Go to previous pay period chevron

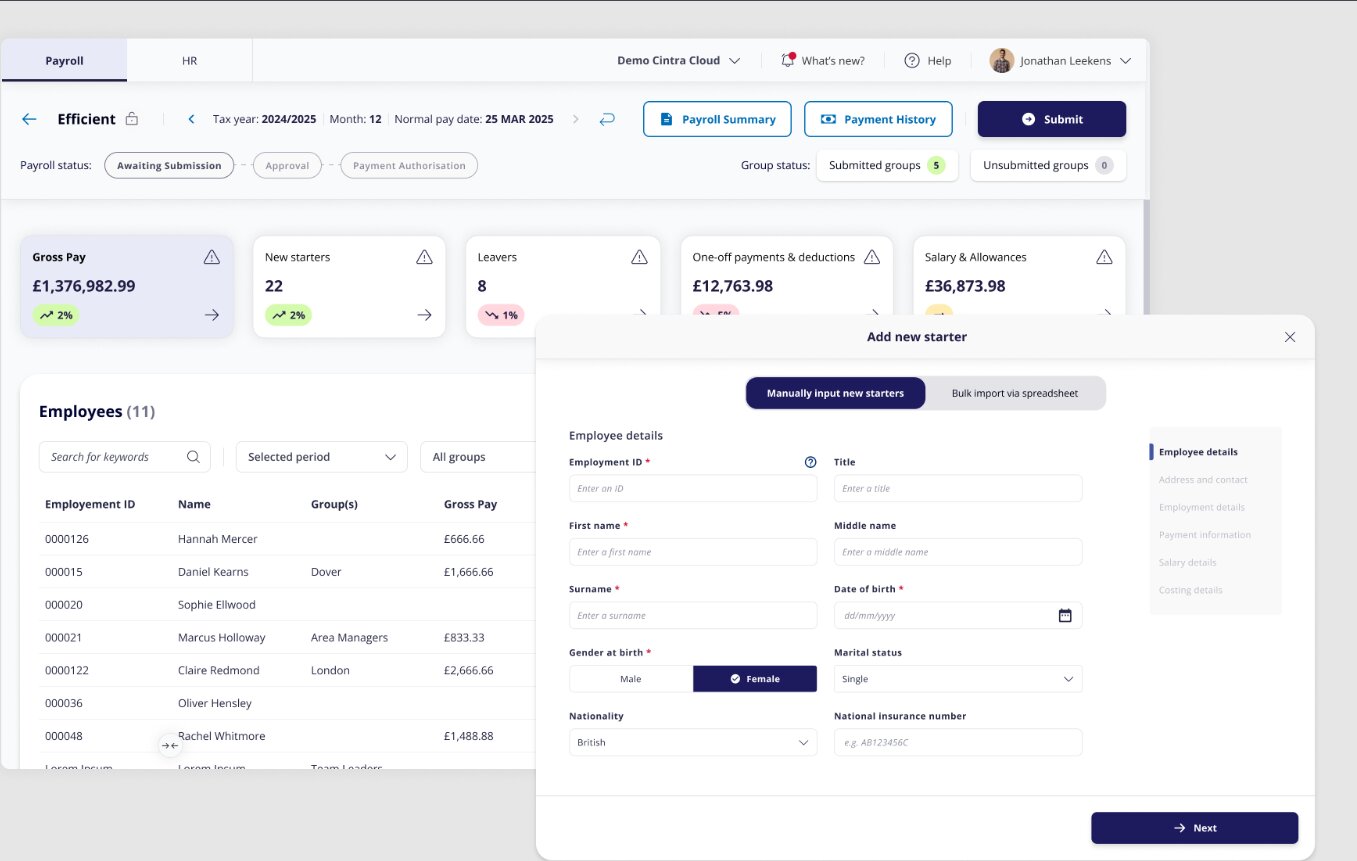(x=192, y=119)
